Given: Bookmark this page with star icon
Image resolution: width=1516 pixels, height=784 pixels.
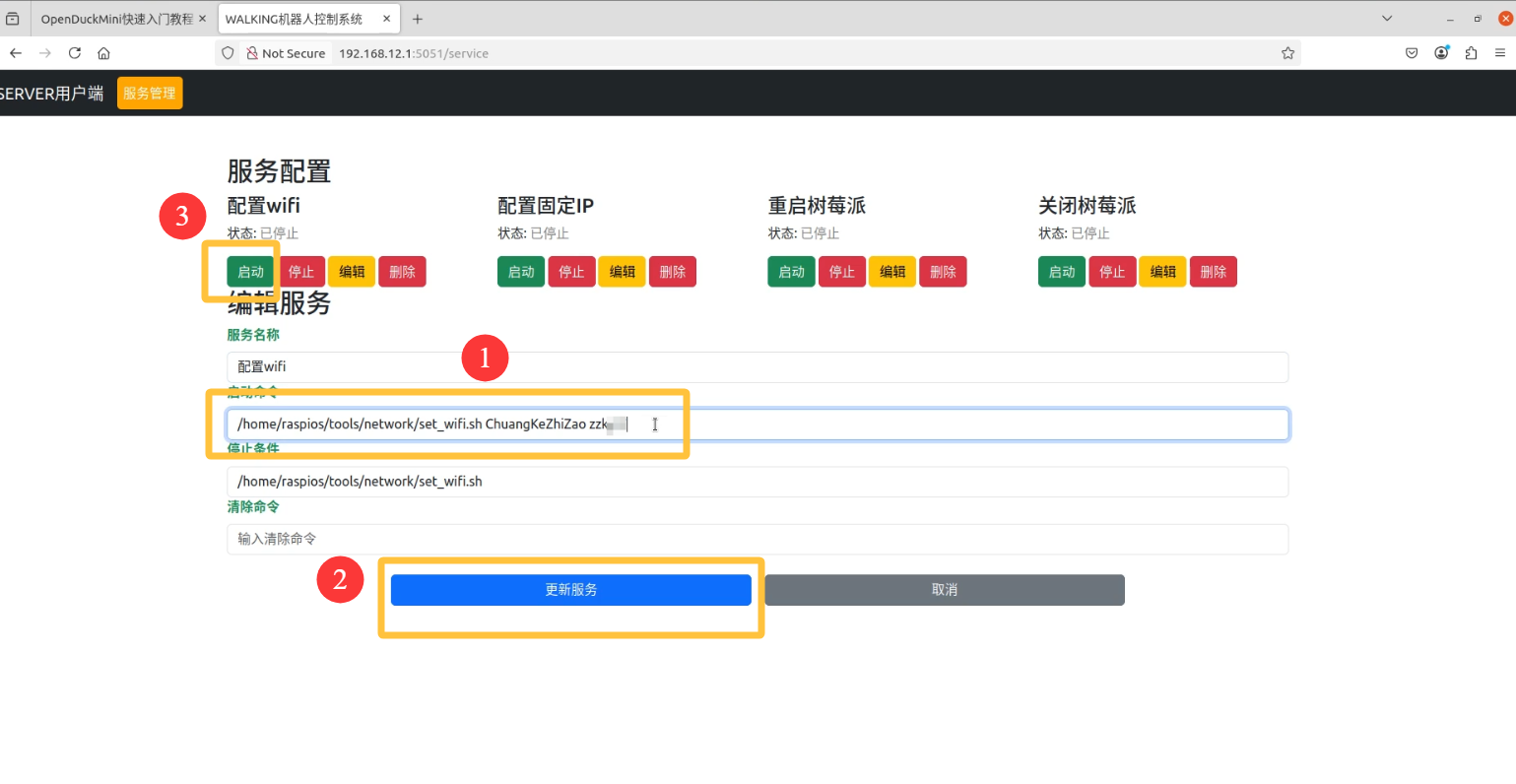Looking at the screenshot, I should click(1287, 53).
